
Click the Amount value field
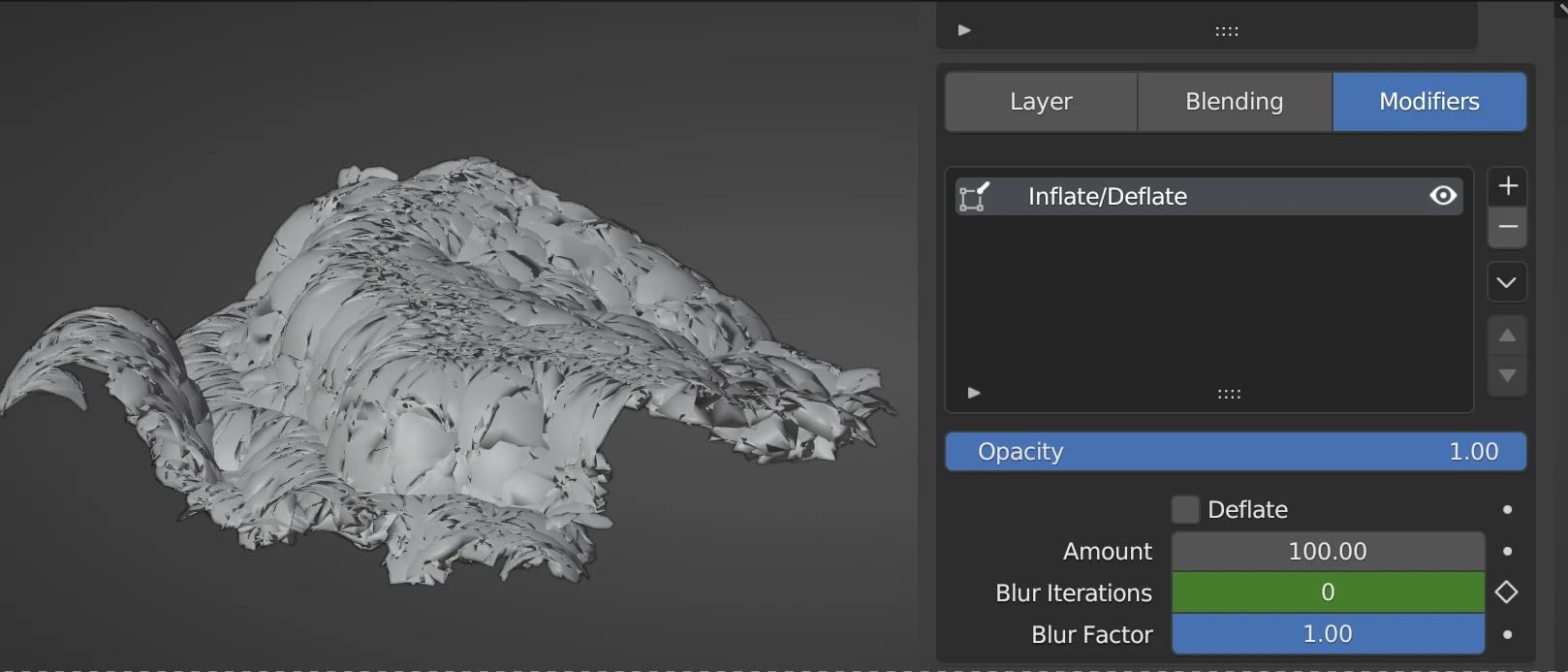click(x=1327, y=551)
